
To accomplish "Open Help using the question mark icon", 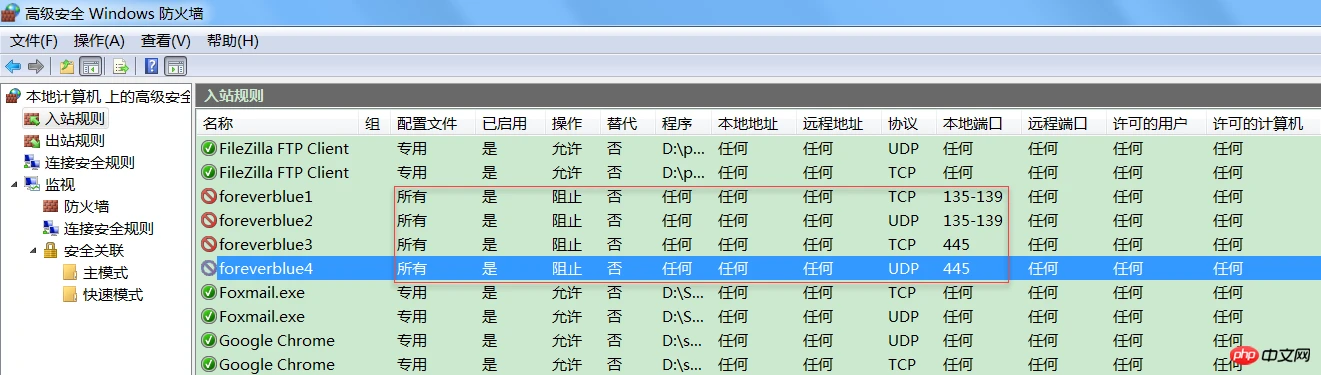I will tap(151, 67).
